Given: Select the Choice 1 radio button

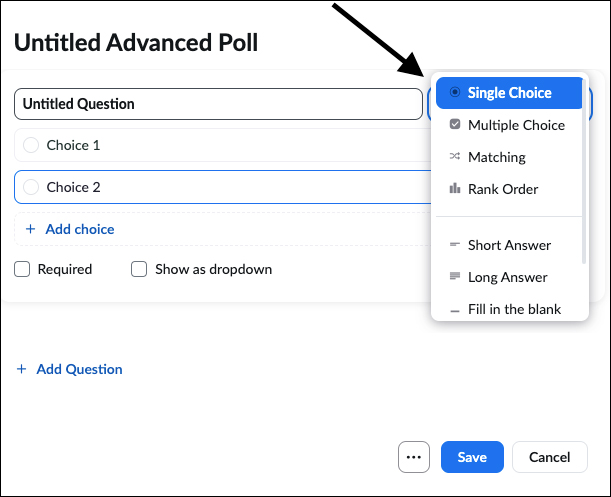Looking at the screenshot, I should [x=30, y=145].
